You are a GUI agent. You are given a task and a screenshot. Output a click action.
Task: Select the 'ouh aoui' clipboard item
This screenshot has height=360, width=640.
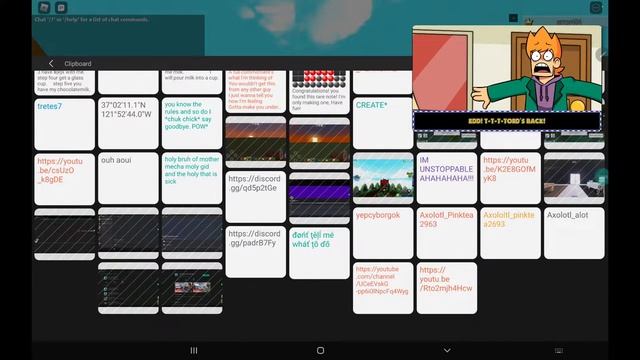coord(128,178)
